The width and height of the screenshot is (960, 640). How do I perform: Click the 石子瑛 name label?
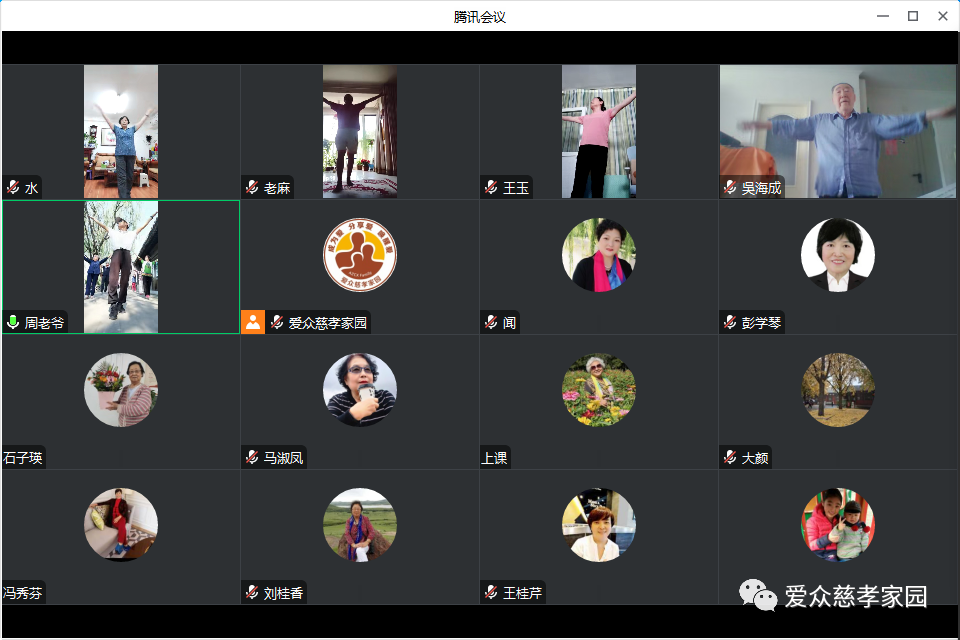(23, 458)
